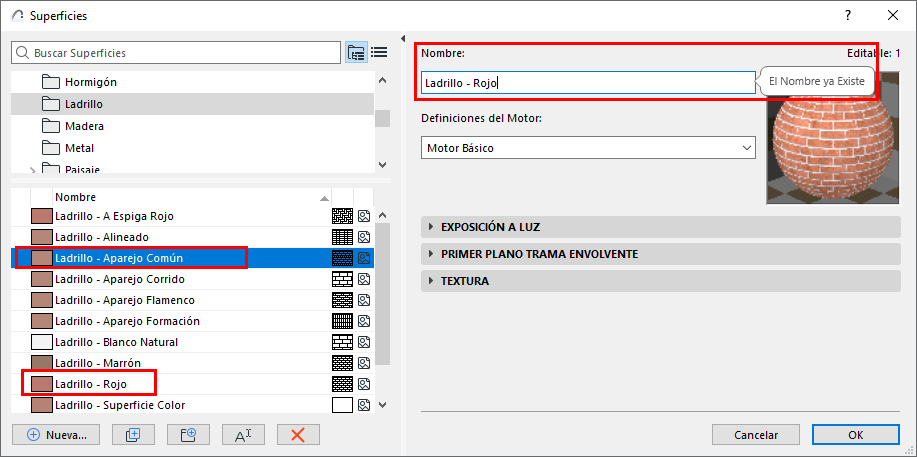Screen dimensions: 917x457
Task: Click hatch pattern icon of Ladrillo - Aparejo Corrido
Action: click(x=342, y=279)
